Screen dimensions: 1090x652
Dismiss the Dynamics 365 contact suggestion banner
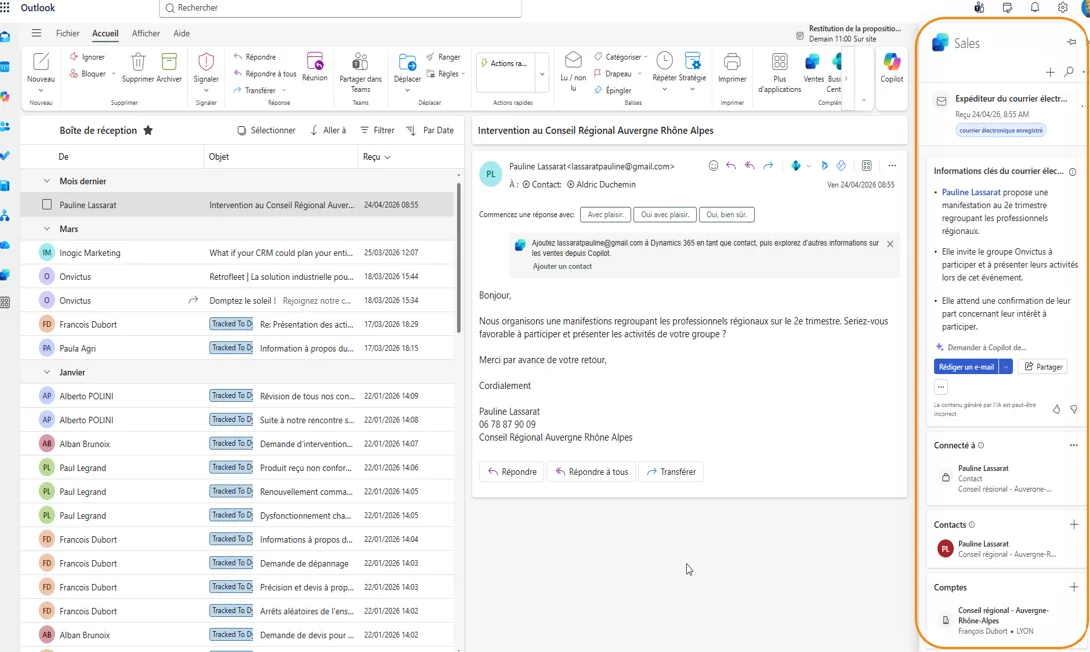(890, 244)
